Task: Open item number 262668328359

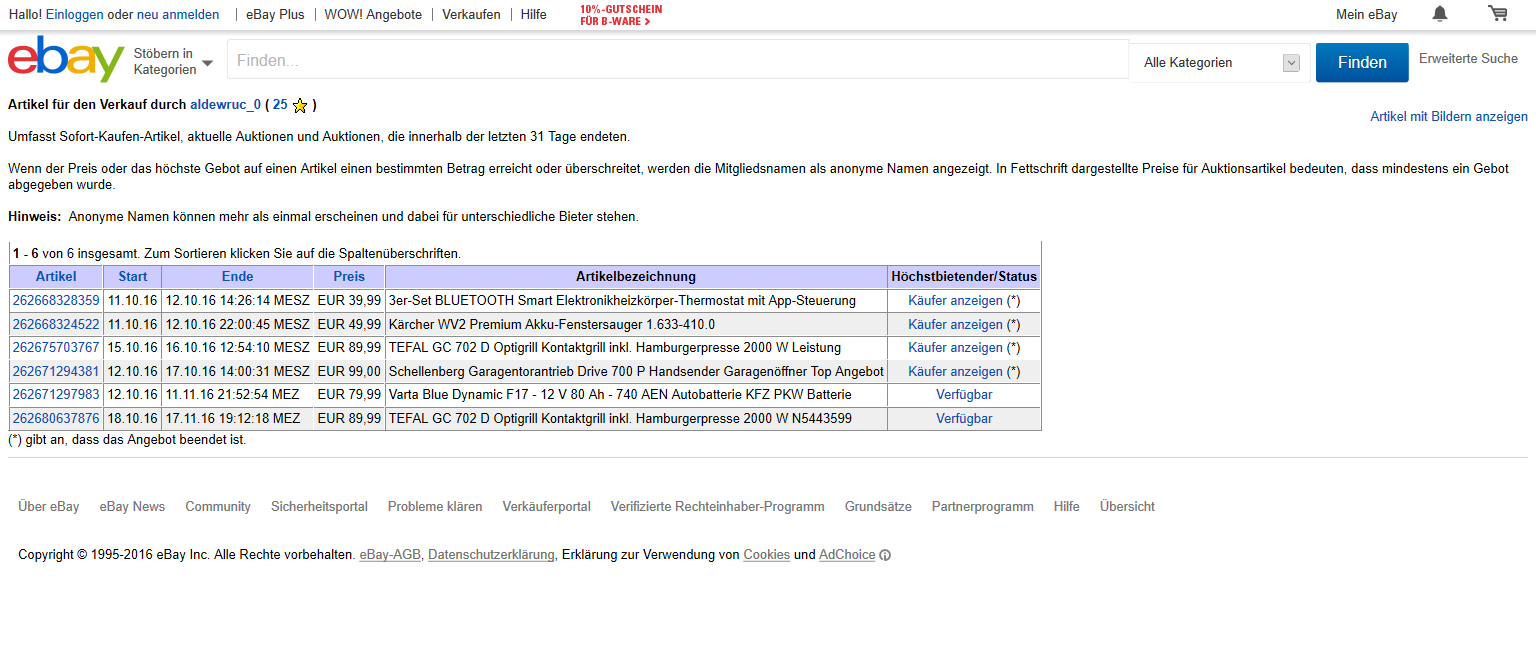Action: 56,300
